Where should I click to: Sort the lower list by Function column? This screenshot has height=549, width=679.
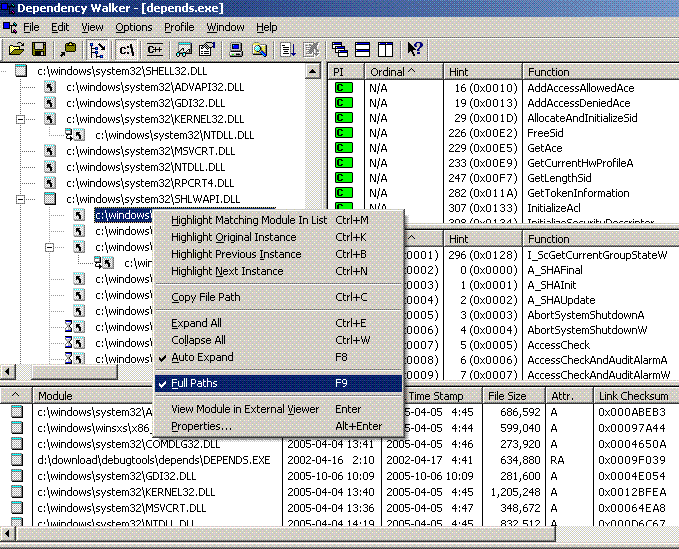click(601, 239)
